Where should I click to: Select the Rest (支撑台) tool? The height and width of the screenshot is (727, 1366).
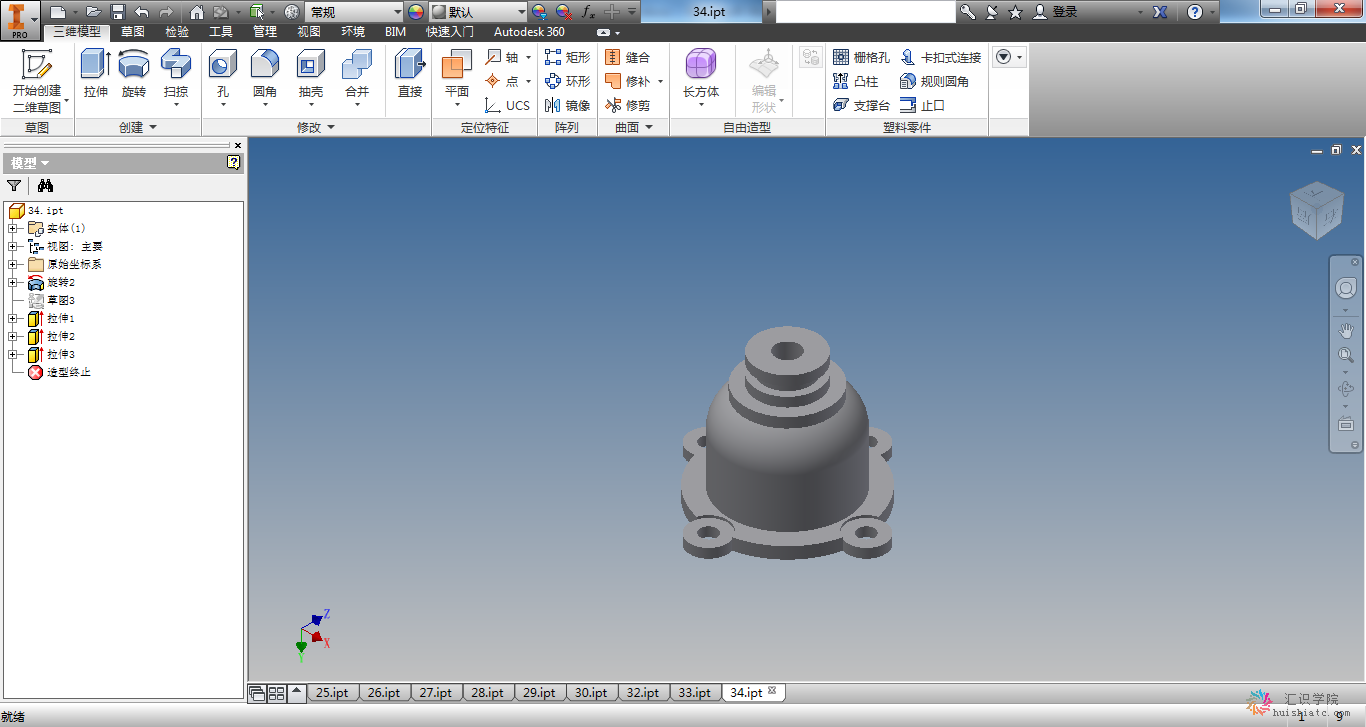(x=861, y=105)
